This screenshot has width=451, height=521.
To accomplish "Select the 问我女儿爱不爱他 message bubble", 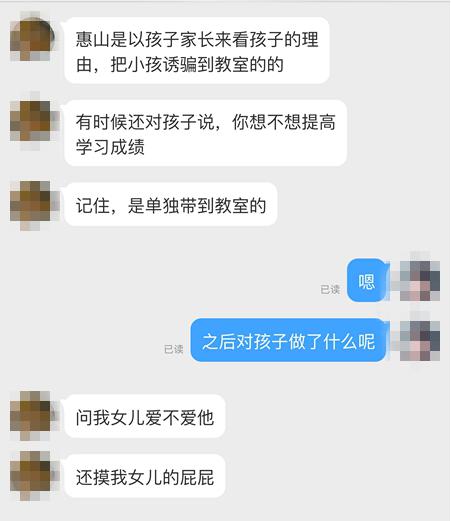I will (145, 416).
